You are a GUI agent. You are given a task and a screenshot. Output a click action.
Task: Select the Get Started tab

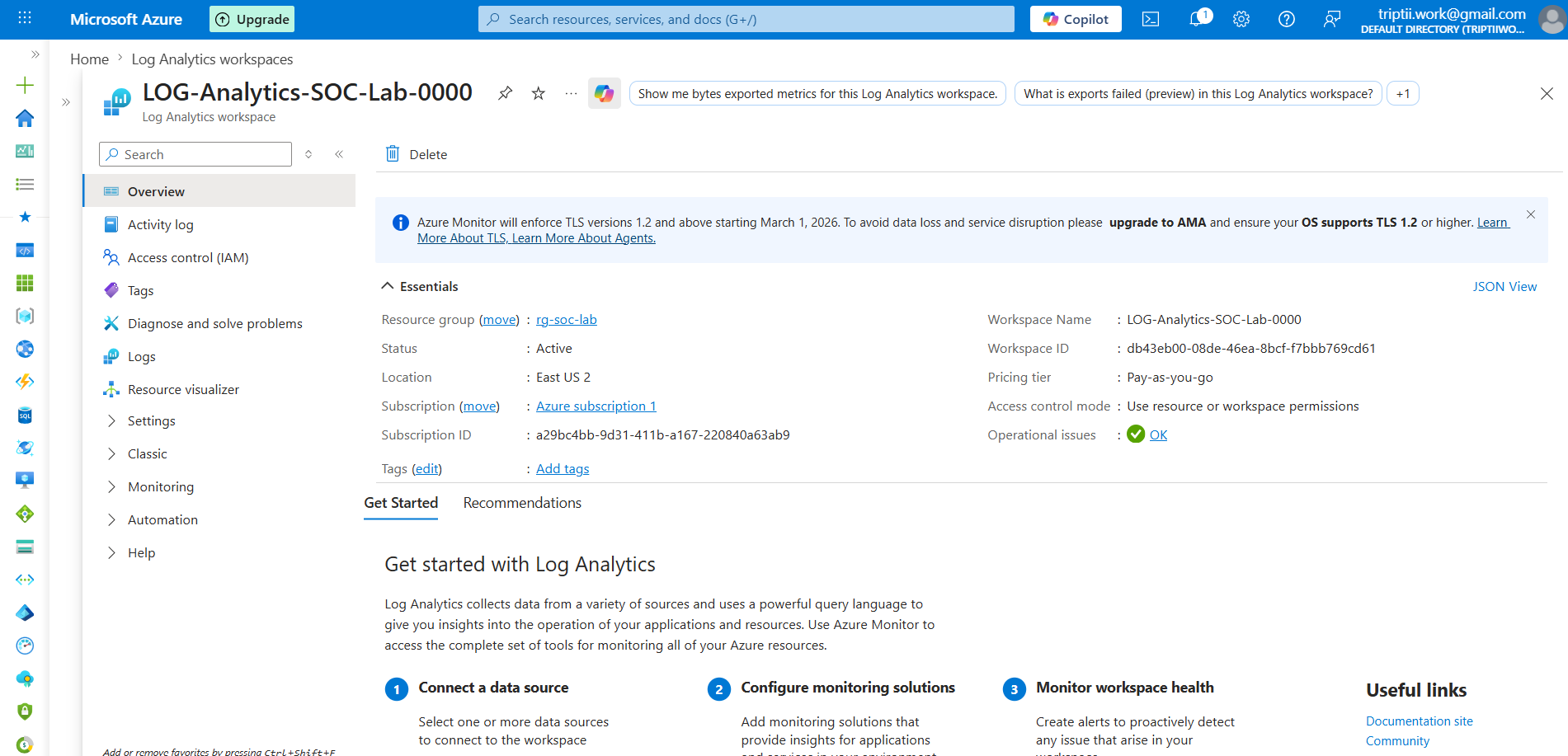(401, 503)
